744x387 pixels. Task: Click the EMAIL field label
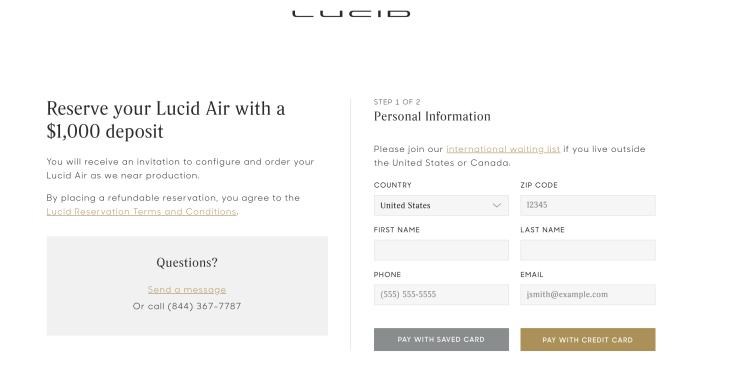tap(531, 275)
